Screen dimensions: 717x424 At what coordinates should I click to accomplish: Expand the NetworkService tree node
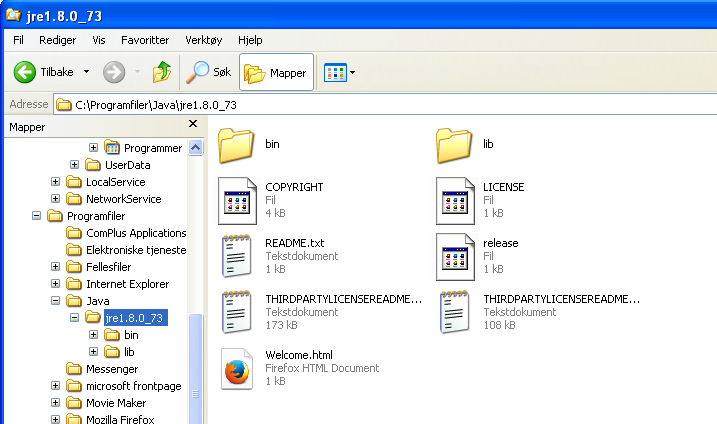[55, 199]
